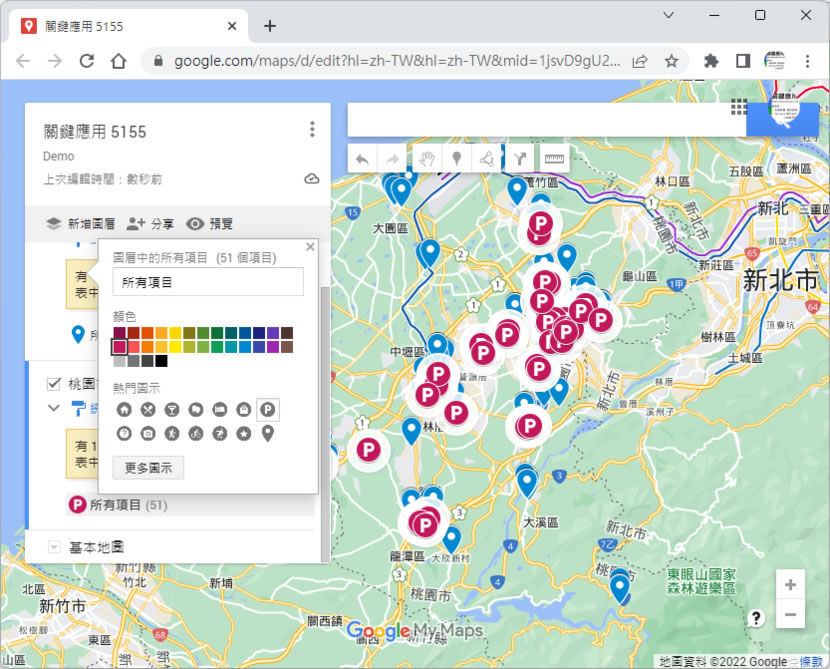Click the Chrome share page icon

pos(639,61)
